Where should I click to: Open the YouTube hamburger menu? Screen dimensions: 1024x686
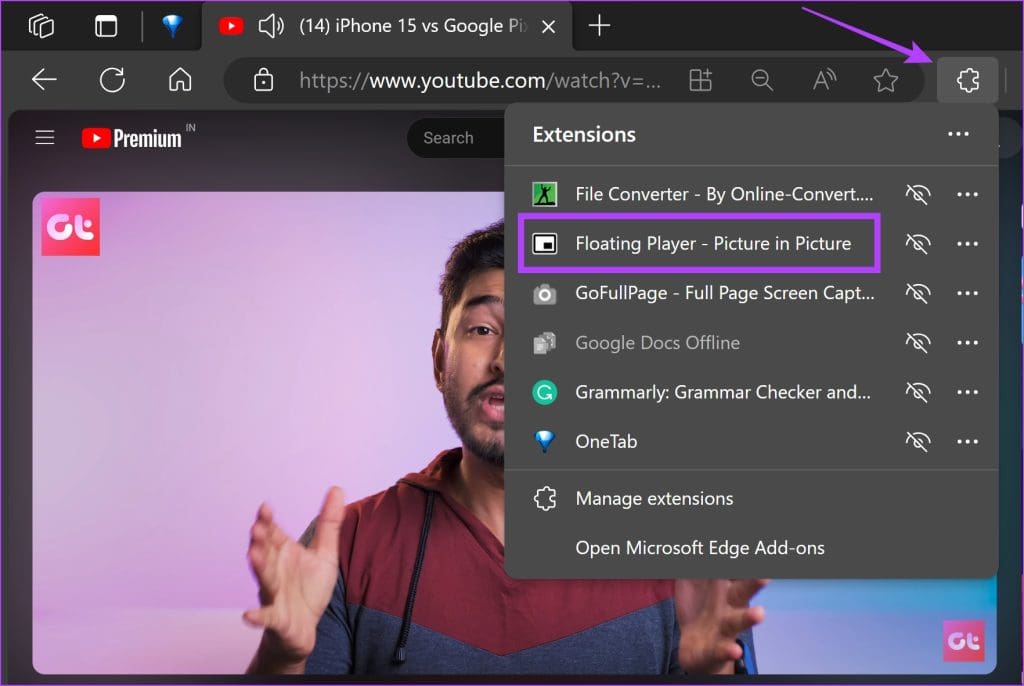44,137
